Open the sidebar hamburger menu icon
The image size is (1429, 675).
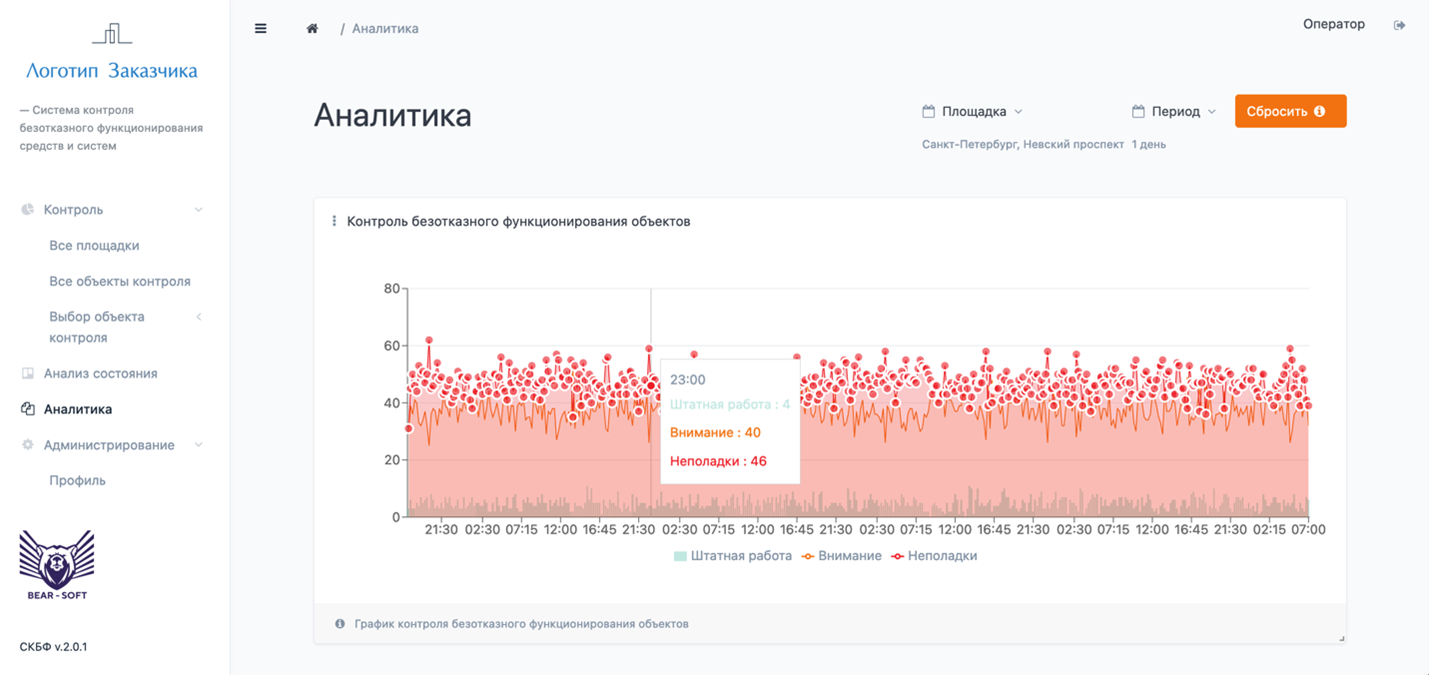coord(261,28)
